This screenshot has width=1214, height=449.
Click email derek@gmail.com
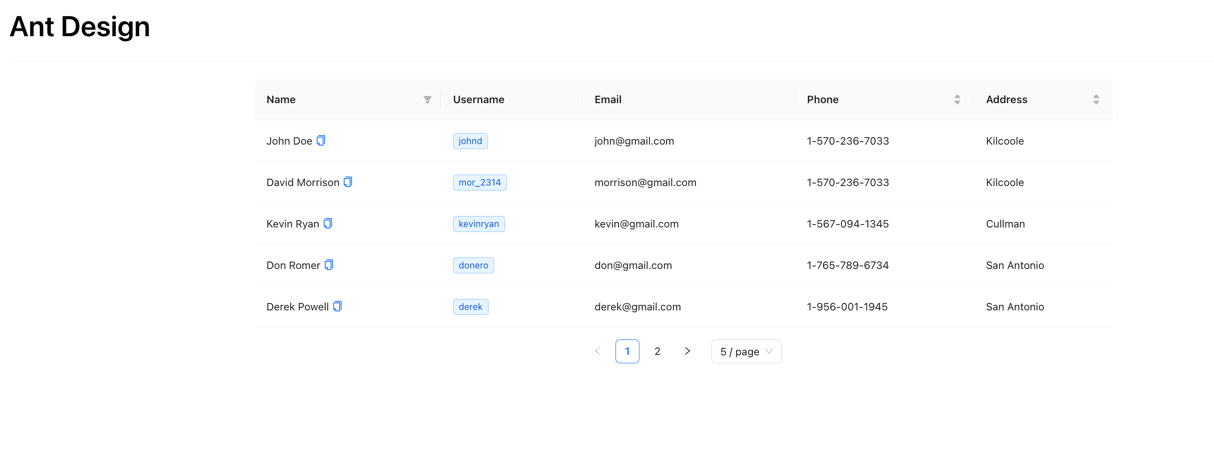[637, 307]
